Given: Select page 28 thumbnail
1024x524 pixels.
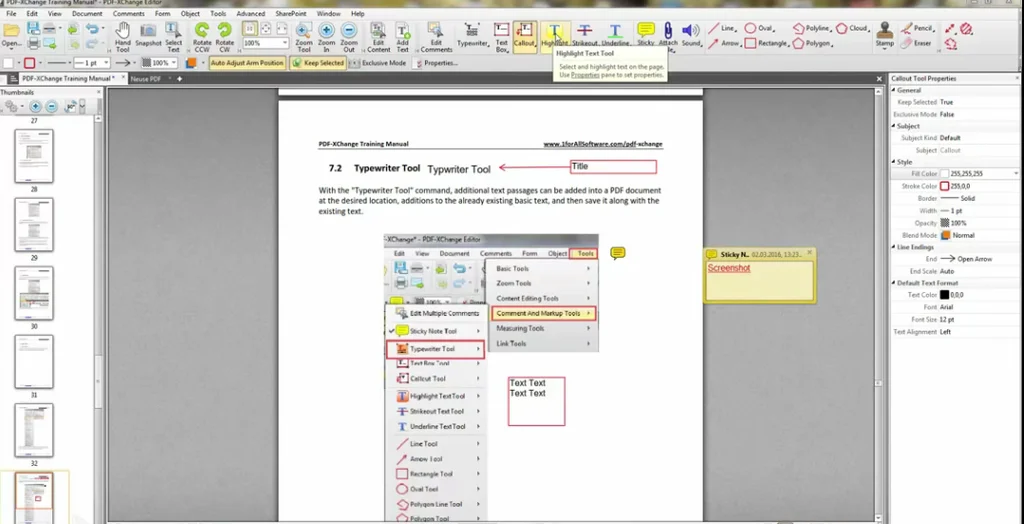Looking at the screenshot, I should 34,156.
